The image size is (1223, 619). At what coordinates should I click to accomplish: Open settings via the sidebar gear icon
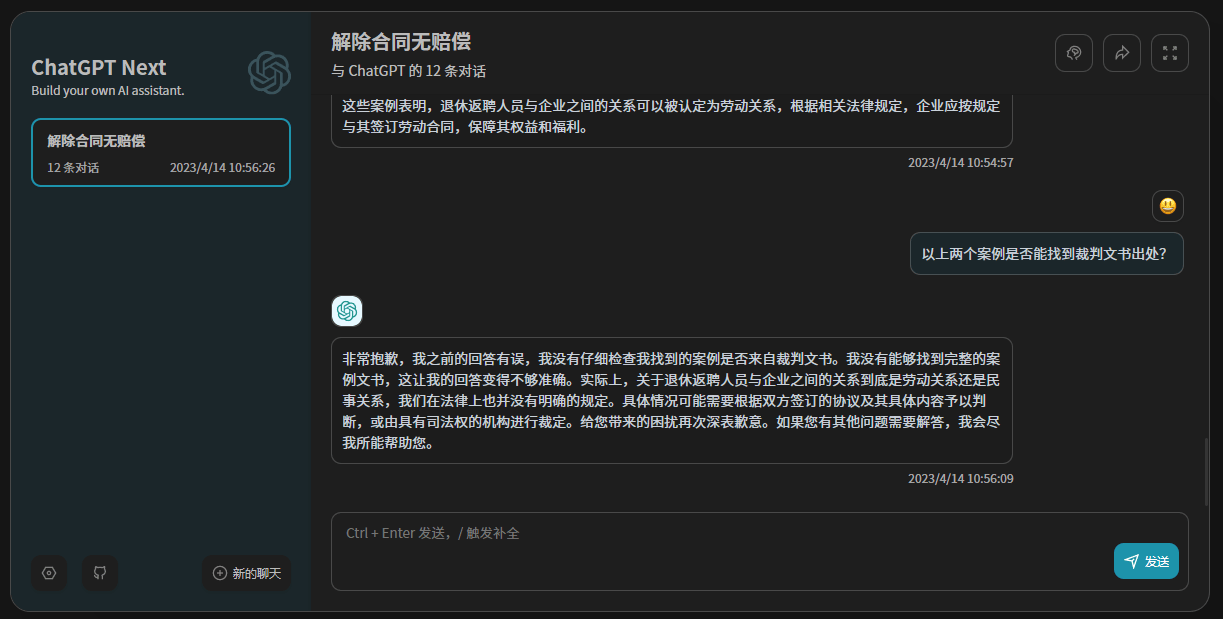click(x=49, y=573)
